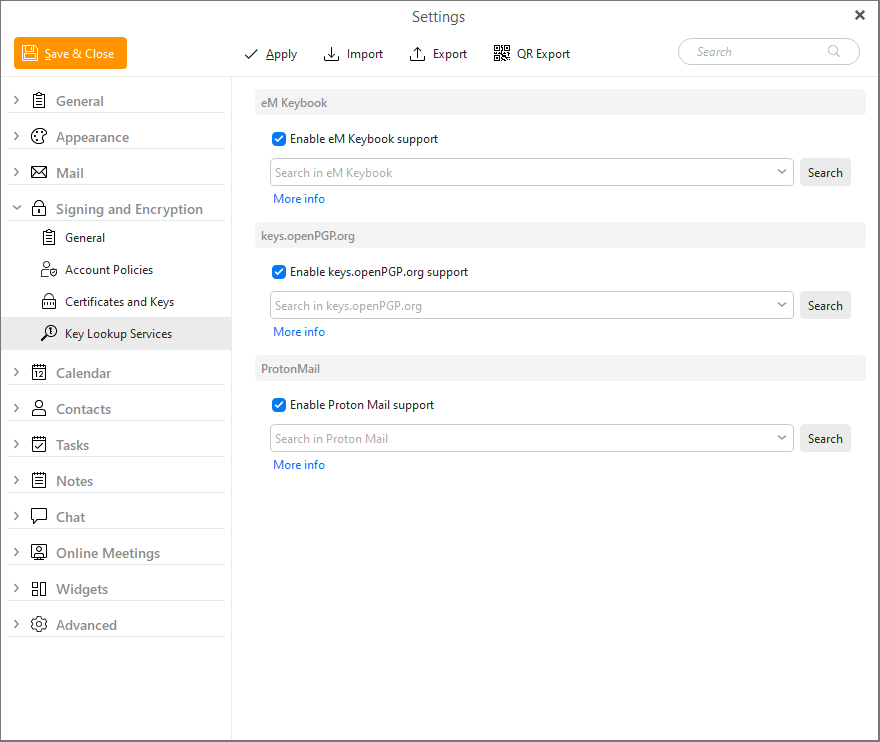Click the Appearance palette icon in sidebar
Screen dimensions: 880x742
click(x=39, y=137)
